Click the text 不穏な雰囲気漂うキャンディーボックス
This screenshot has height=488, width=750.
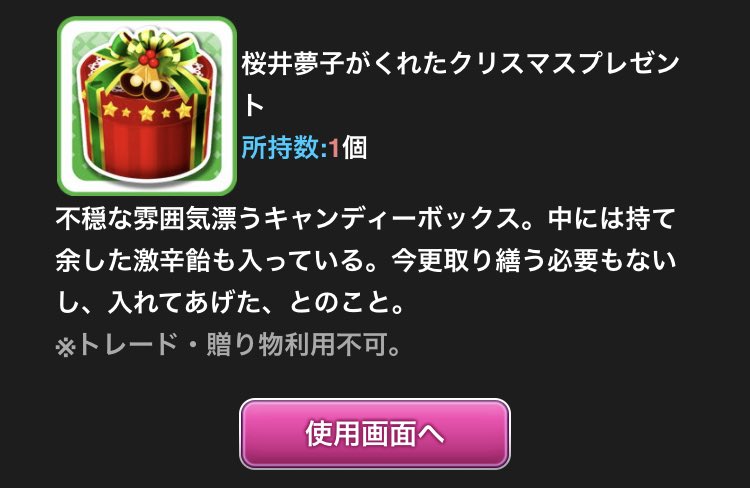coord(288,218)
